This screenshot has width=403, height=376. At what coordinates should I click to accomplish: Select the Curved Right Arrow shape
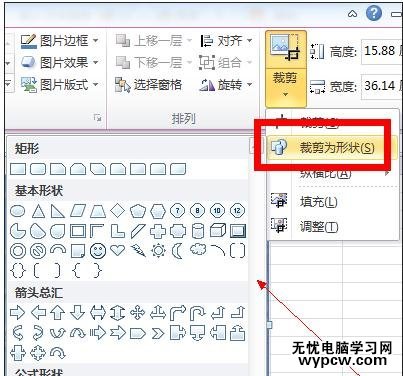(x=18, y=333)
